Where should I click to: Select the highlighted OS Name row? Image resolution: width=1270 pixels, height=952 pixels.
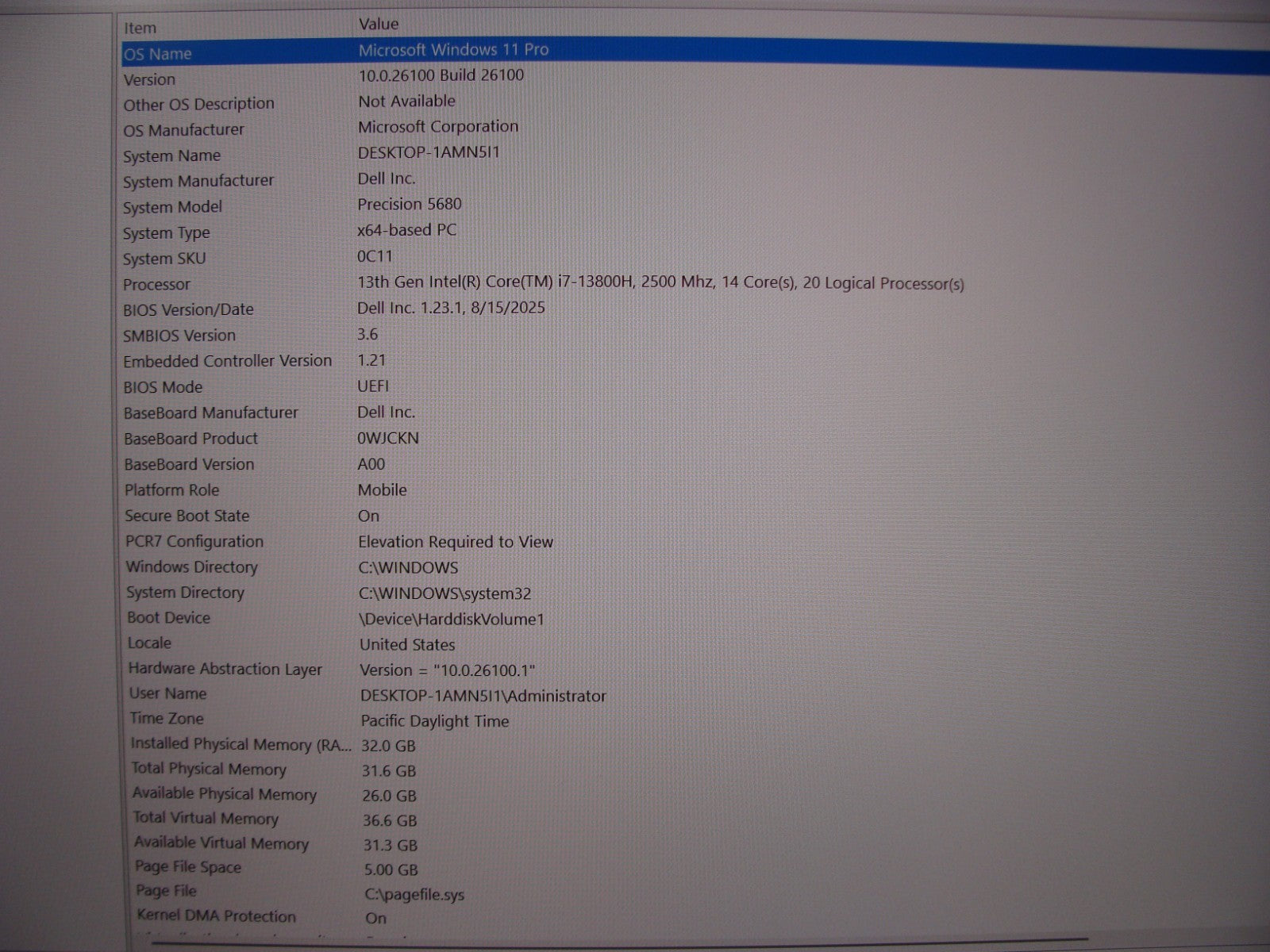point(158,54)
